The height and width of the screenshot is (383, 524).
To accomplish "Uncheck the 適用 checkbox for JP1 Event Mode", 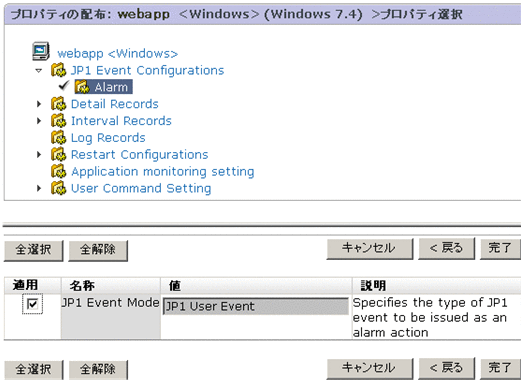I will click(32, 304).
